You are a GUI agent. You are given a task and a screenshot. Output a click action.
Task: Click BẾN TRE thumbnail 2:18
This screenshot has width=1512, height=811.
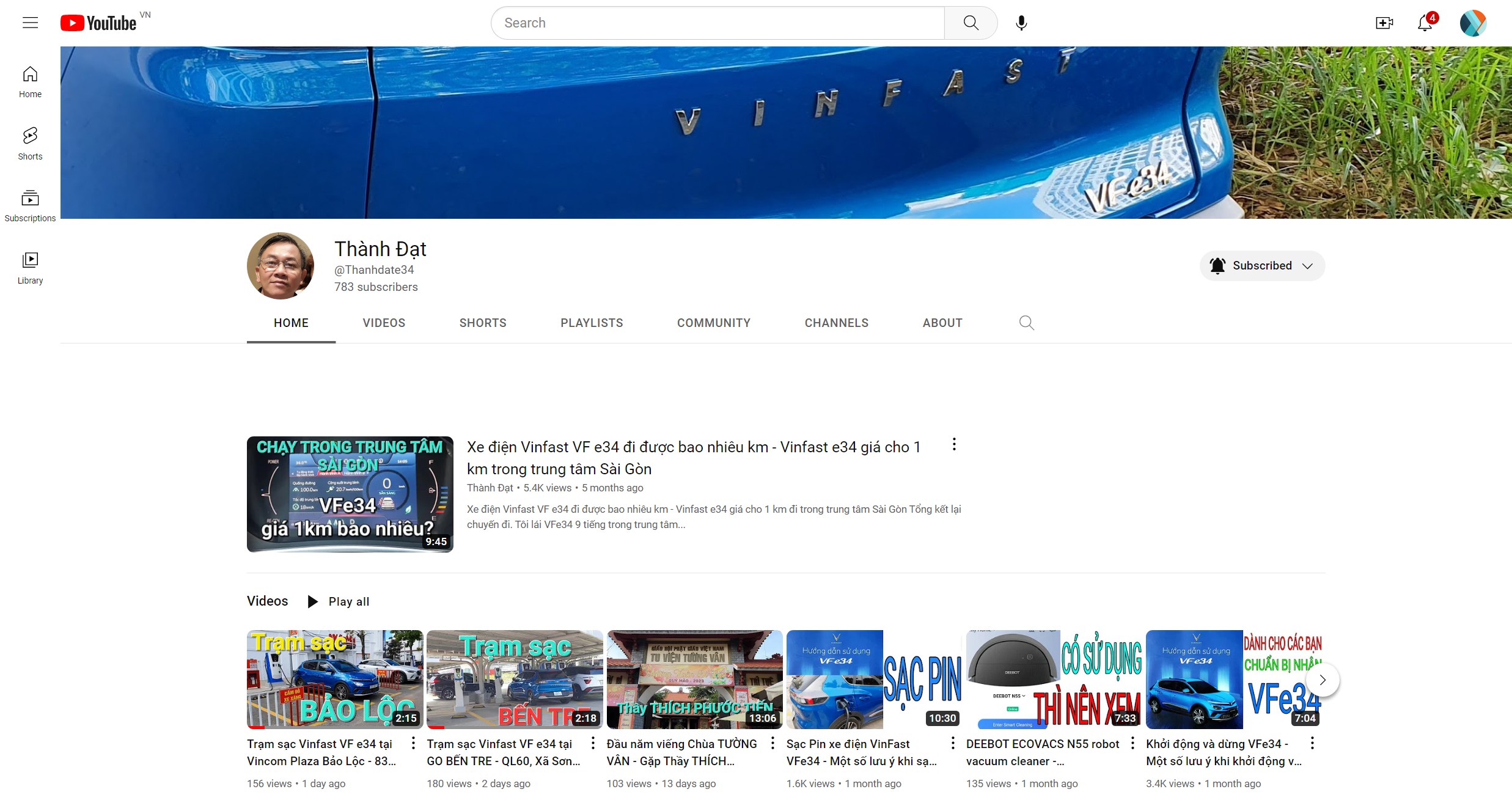tap(515, 680)
